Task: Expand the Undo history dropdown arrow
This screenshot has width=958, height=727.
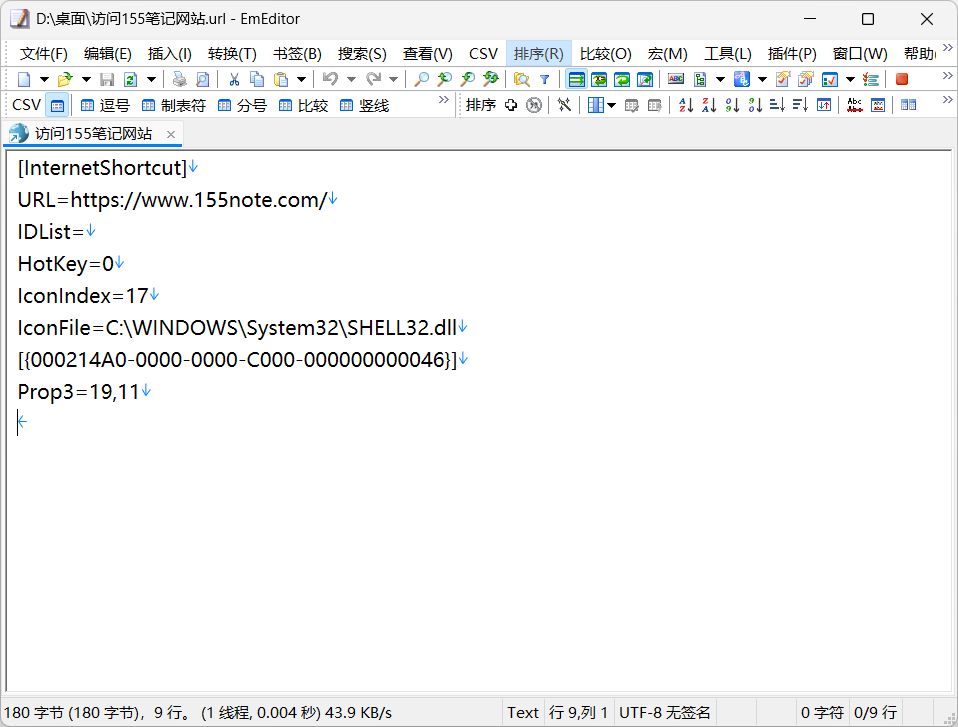Action: click(350, 79)
